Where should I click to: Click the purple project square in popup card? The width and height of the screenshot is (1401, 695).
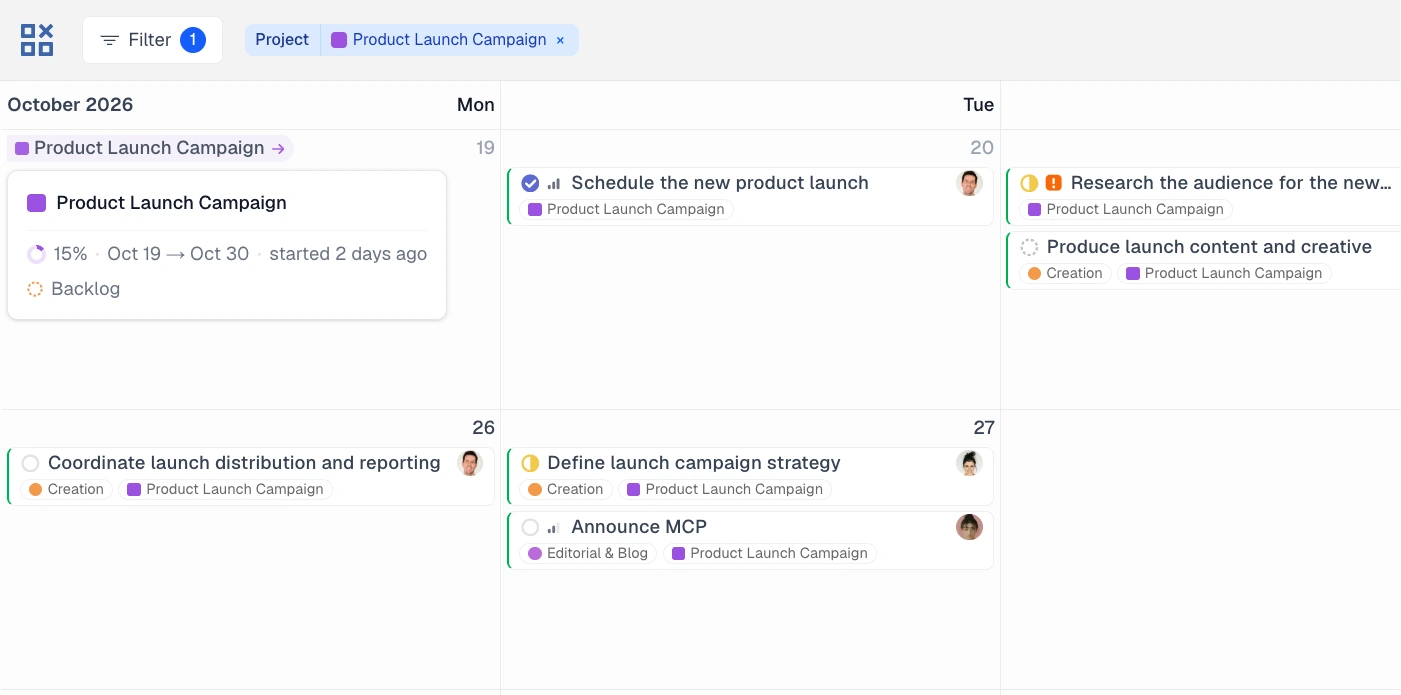click(36, 203)
